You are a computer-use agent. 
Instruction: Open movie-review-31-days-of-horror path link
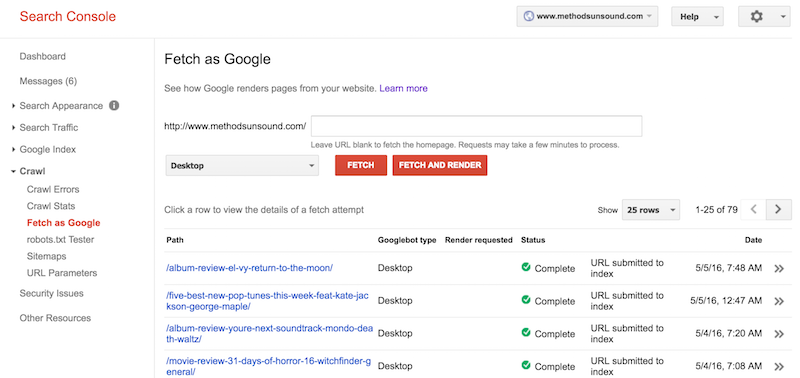pyautogui.click(x=269, y=366)
